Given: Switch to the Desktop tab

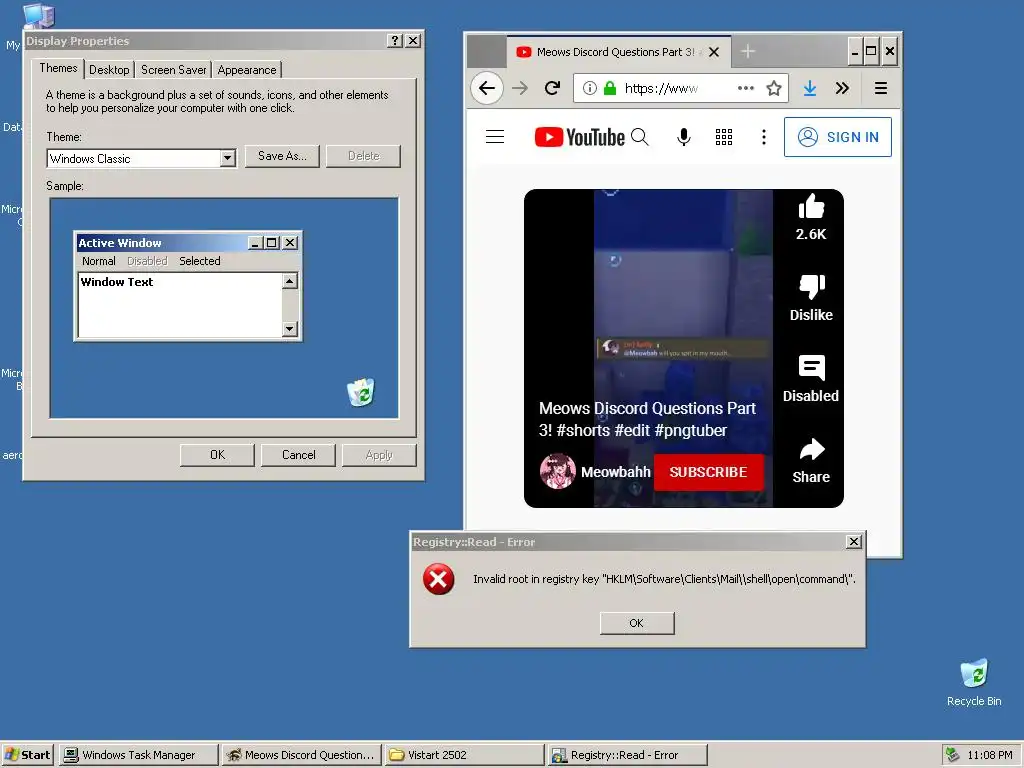Looking at the screenshot, I should click(x=109, y=70).
